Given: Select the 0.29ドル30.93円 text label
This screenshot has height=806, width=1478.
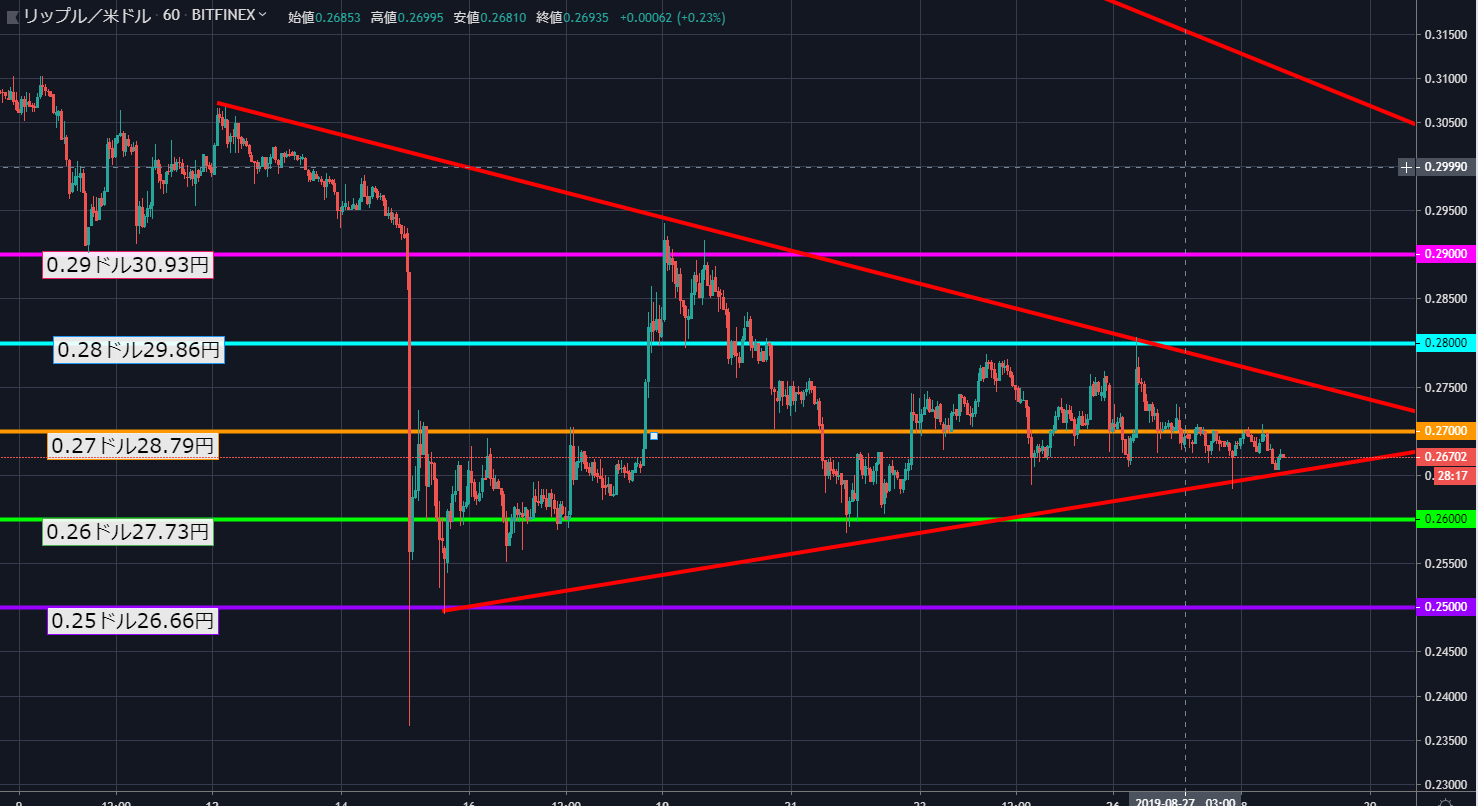Looking at the screenshot, I should (x=127, y=265).
